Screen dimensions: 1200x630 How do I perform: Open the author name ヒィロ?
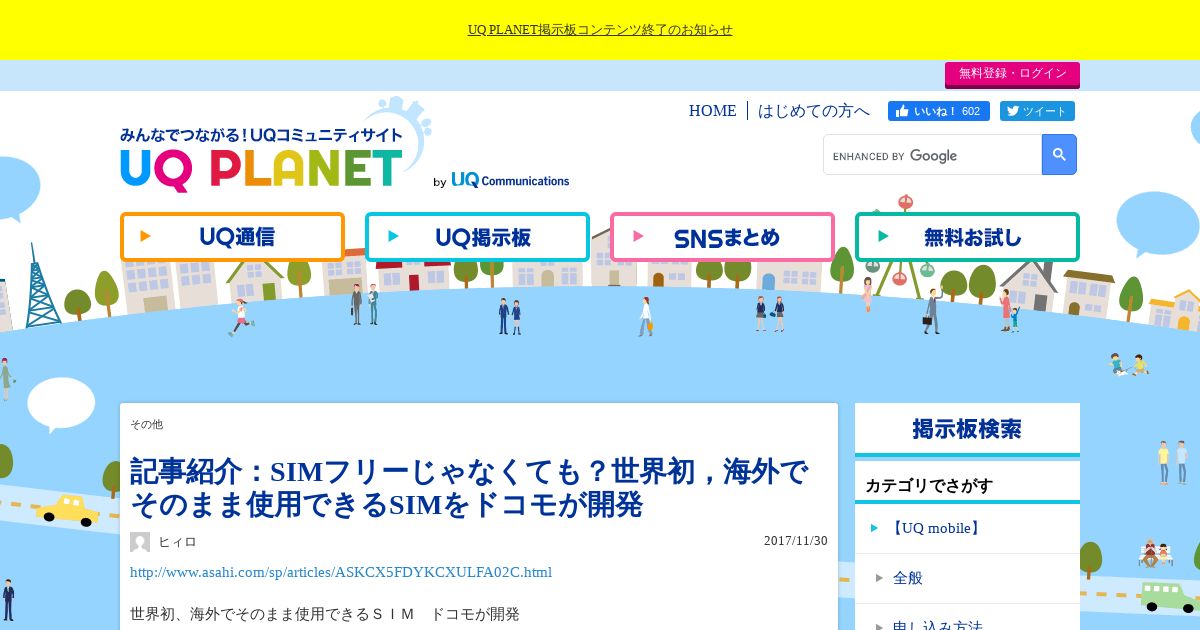tap(178, 542)
